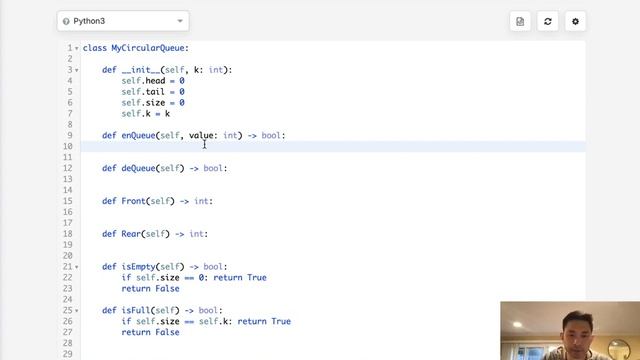Click line number 16 in the gutter
The image size is (640, 360).
point(68,212)
